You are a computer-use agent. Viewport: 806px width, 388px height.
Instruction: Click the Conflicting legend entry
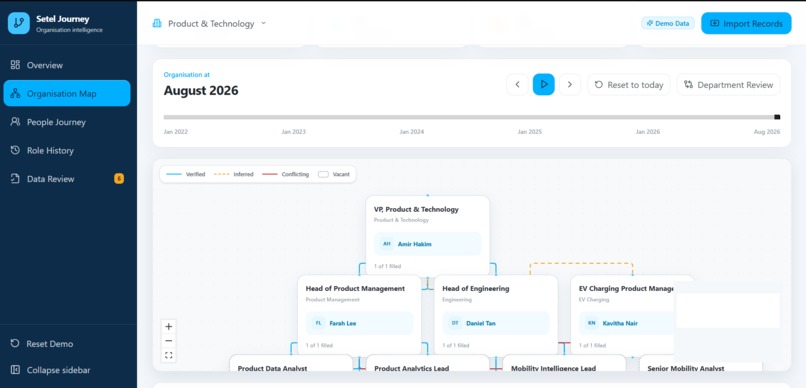click(x=285, y=174)
